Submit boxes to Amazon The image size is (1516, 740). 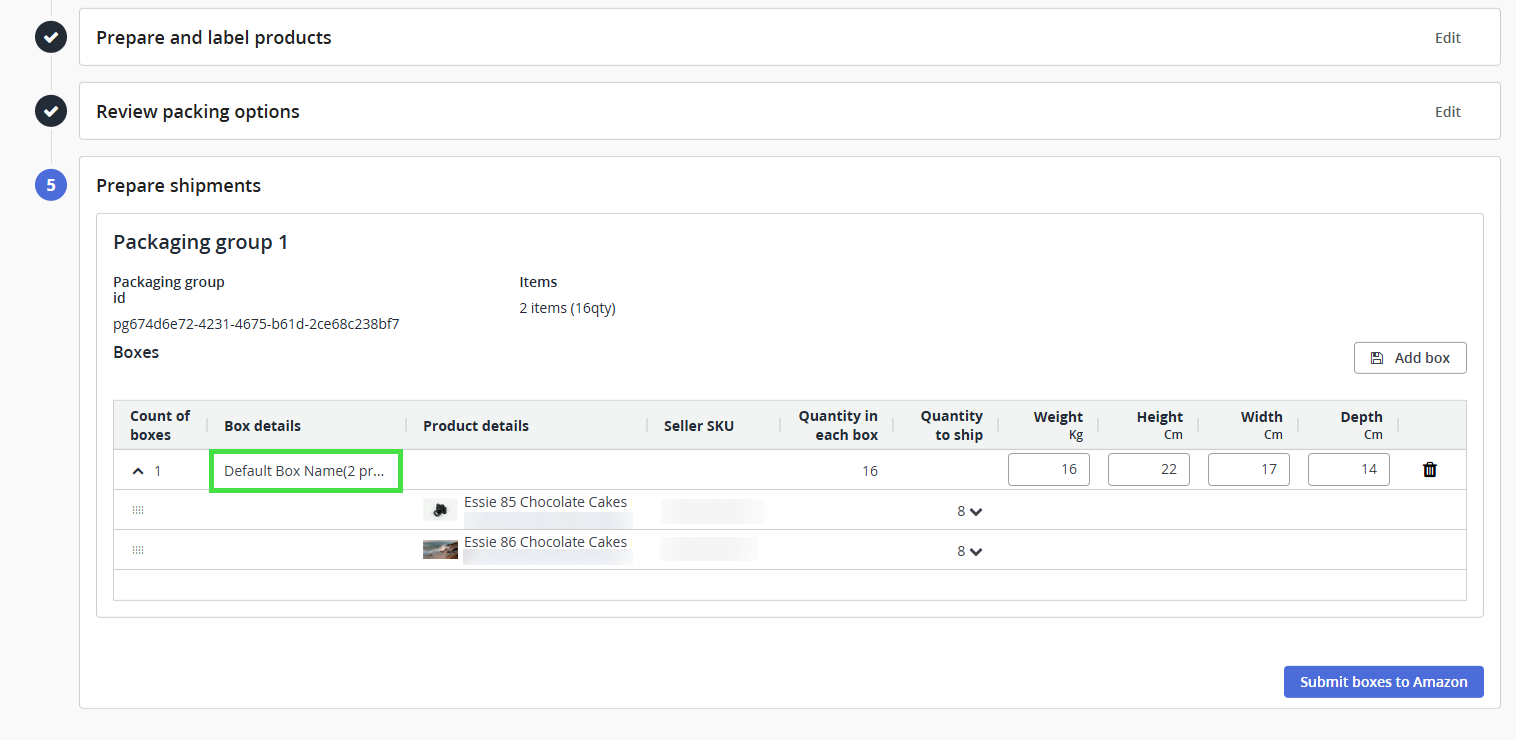[x=1383, y=682]
